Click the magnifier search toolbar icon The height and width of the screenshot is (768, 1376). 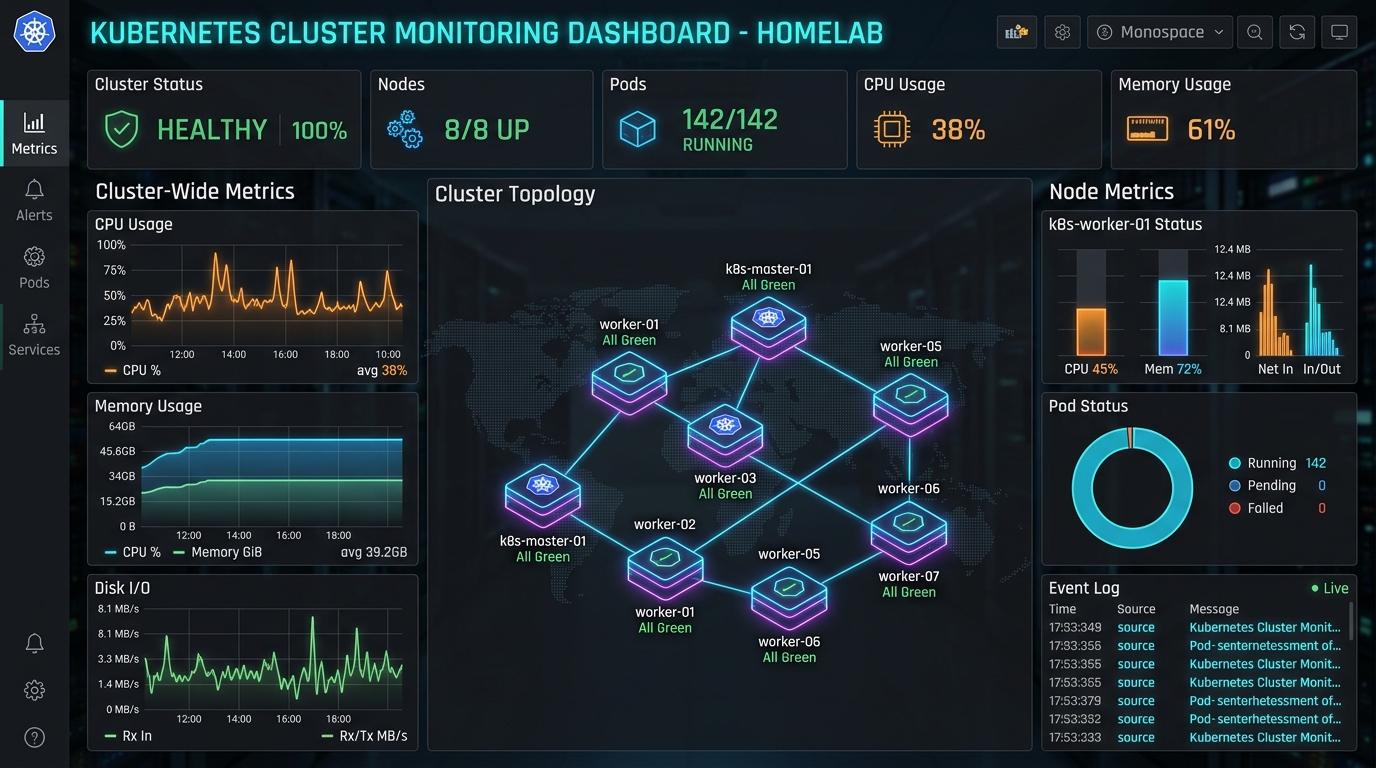[x=1254, y=32]
